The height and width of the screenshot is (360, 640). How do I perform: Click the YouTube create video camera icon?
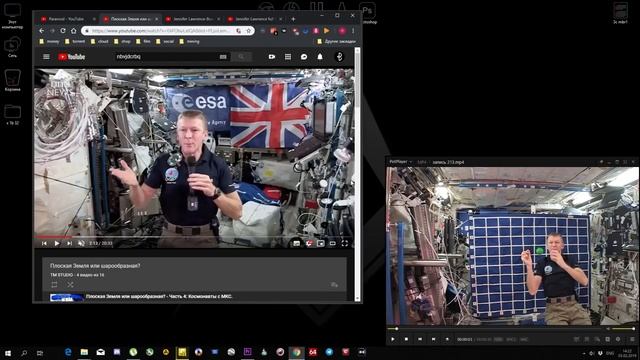click(x=272, y=57)
